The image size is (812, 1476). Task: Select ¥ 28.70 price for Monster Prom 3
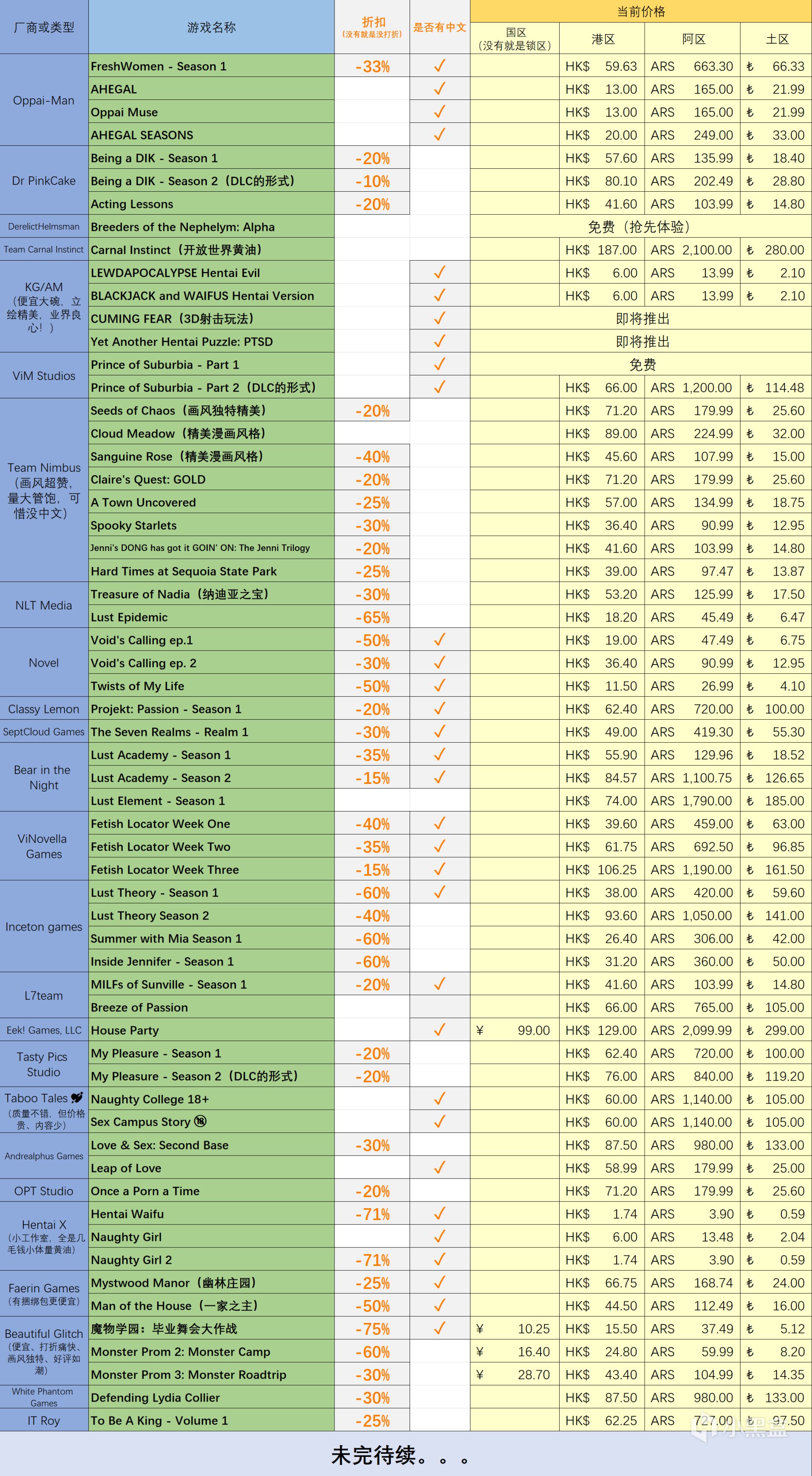click(515, 1374)
